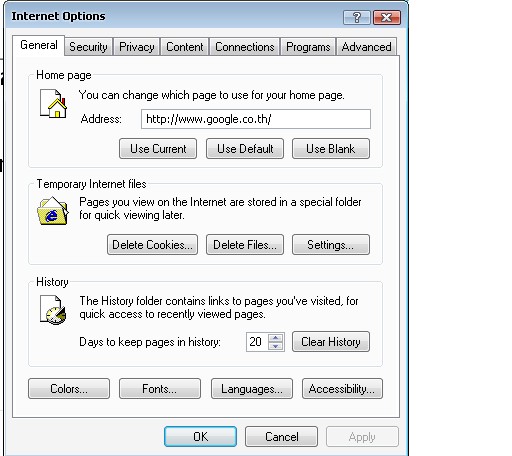Click the Help question mark button
This screenshot has height=456, width=512.
click(x=357, y=17)
